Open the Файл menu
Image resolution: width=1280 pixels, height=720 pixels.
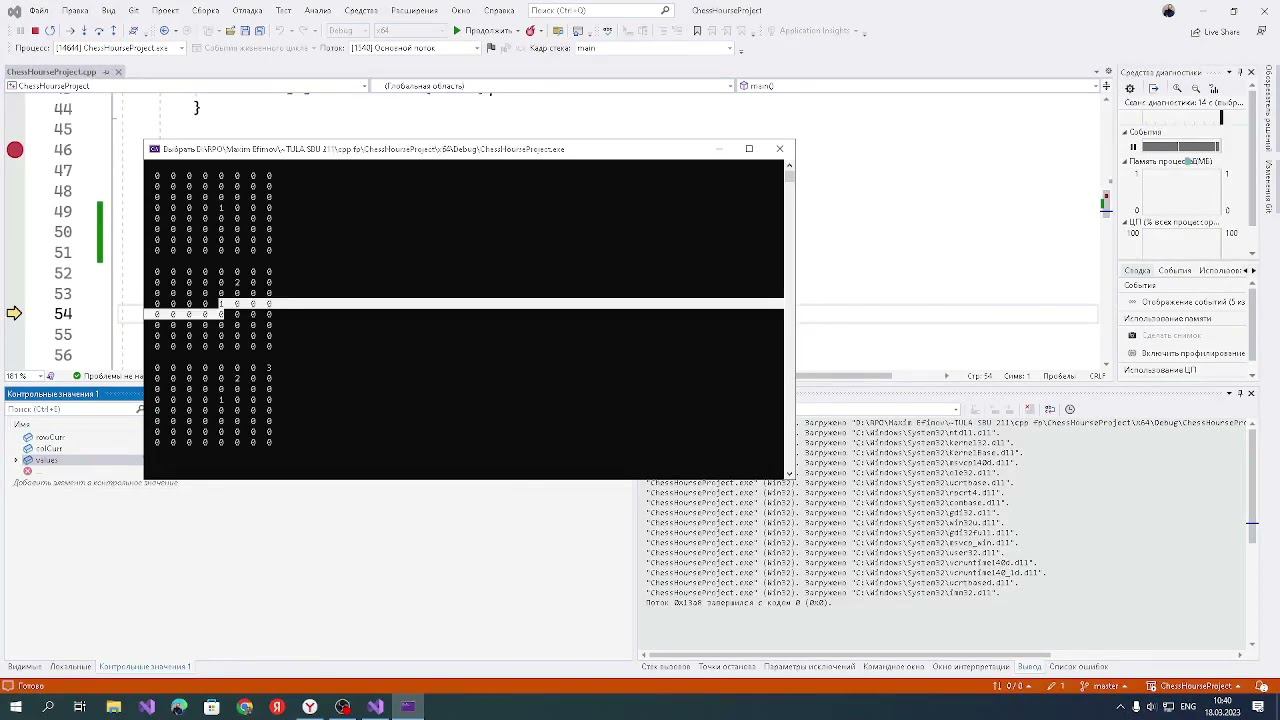[39, 10]
